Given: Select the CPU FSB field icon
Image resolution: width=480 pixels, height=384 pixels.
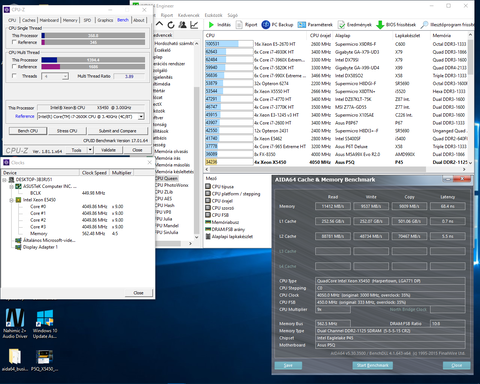Looking at the screenshot, I should point(208,215).
